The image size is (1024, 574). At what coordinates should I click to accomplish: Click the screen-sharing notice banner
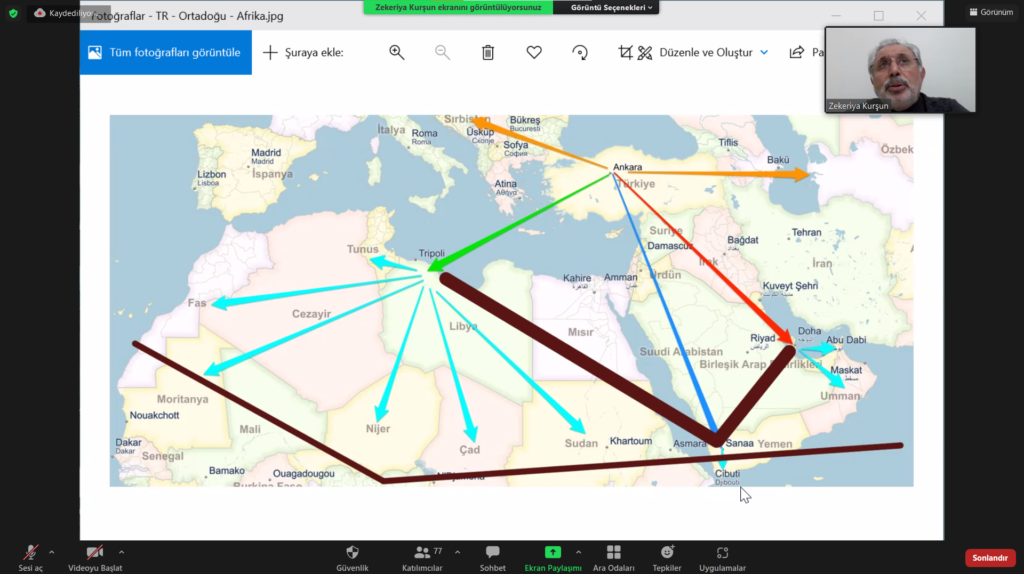coord(458,7)
